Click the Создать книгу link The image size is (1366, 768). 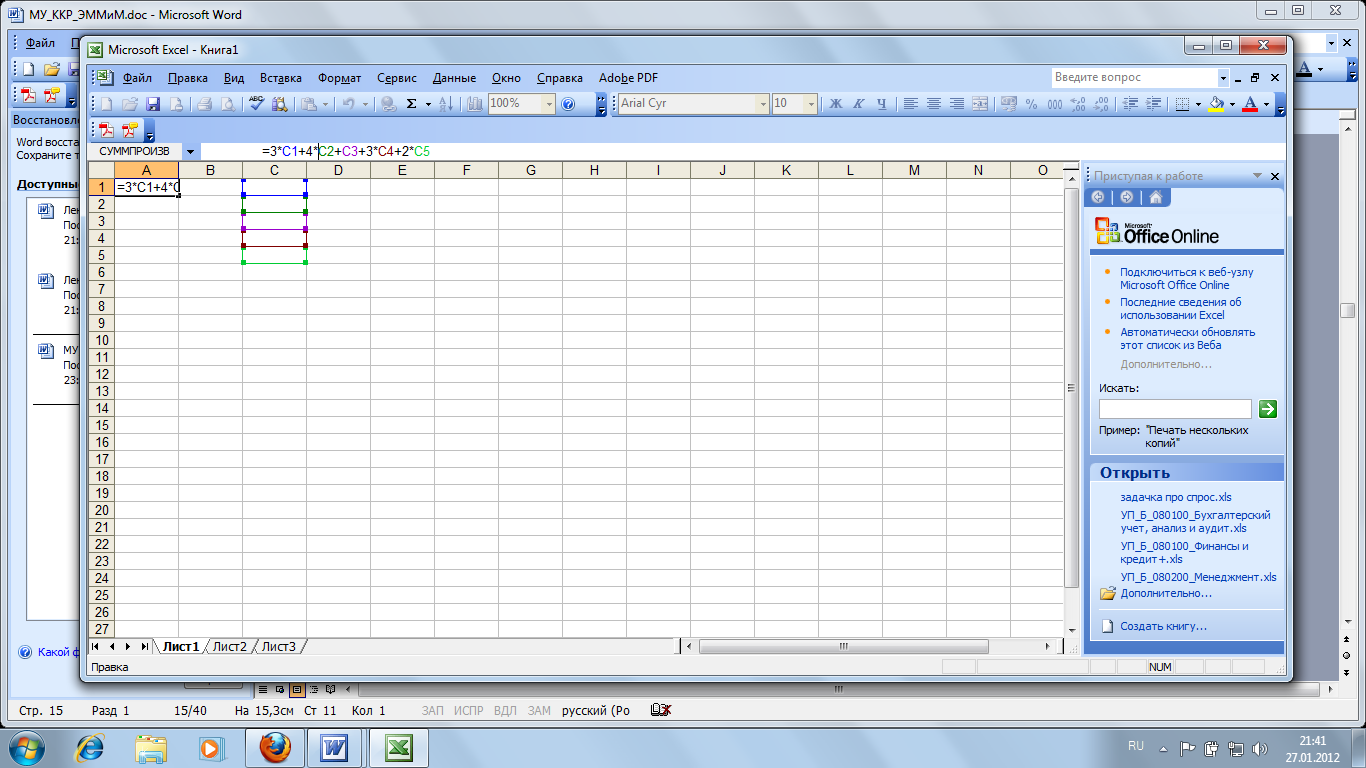pos(1164,626)
